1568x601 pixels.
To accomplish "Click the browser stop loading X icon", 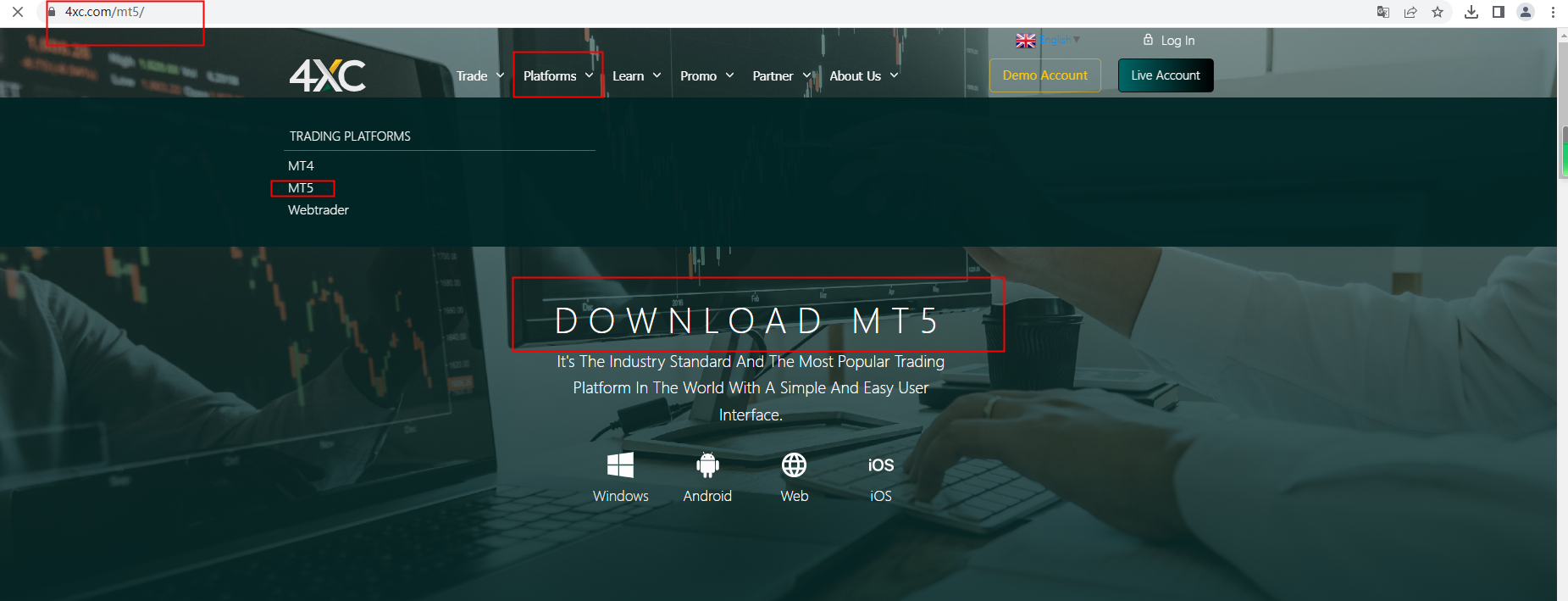I will (17, 12).
